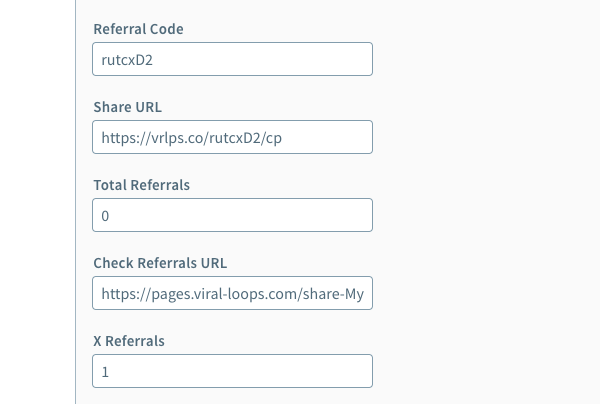Focus the Share URL text box
Viewport: 600px width, 404px height.
(232, 137)
